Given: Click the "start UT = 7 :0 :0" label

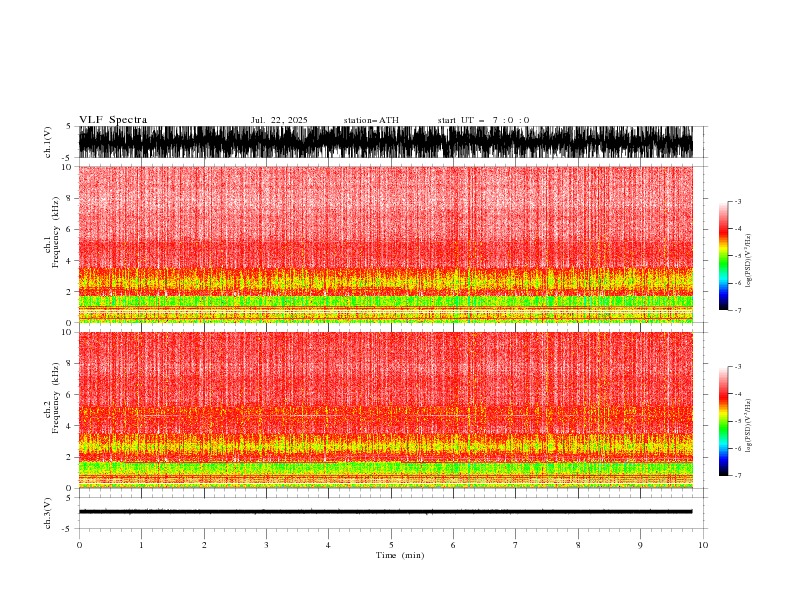Looking at the screenshot, I should pos(483,120).
